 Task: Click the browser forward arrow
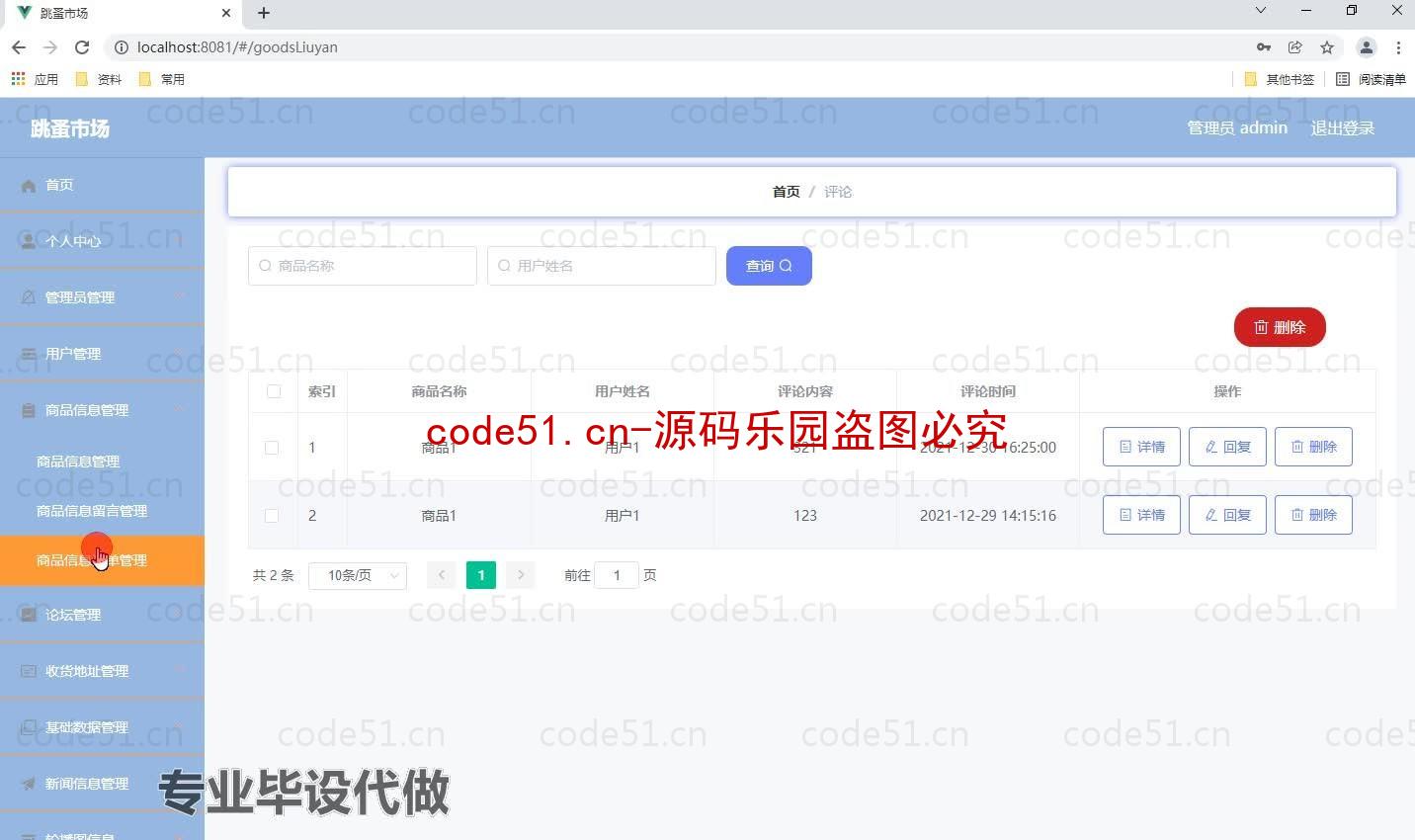[x=50, y=47]
